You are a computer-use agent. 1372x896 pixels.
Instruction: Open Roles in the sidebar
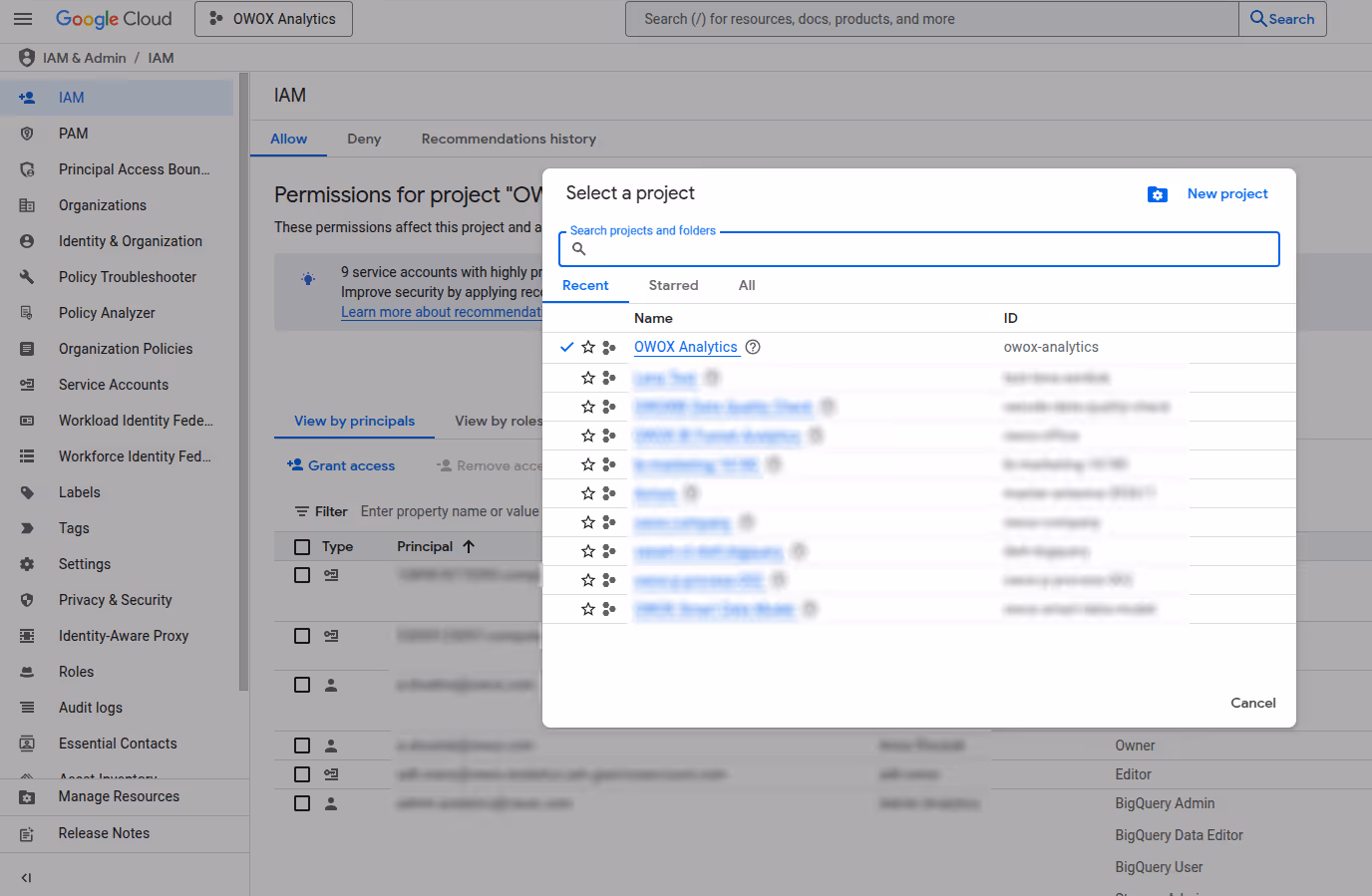tap(117, 672)
